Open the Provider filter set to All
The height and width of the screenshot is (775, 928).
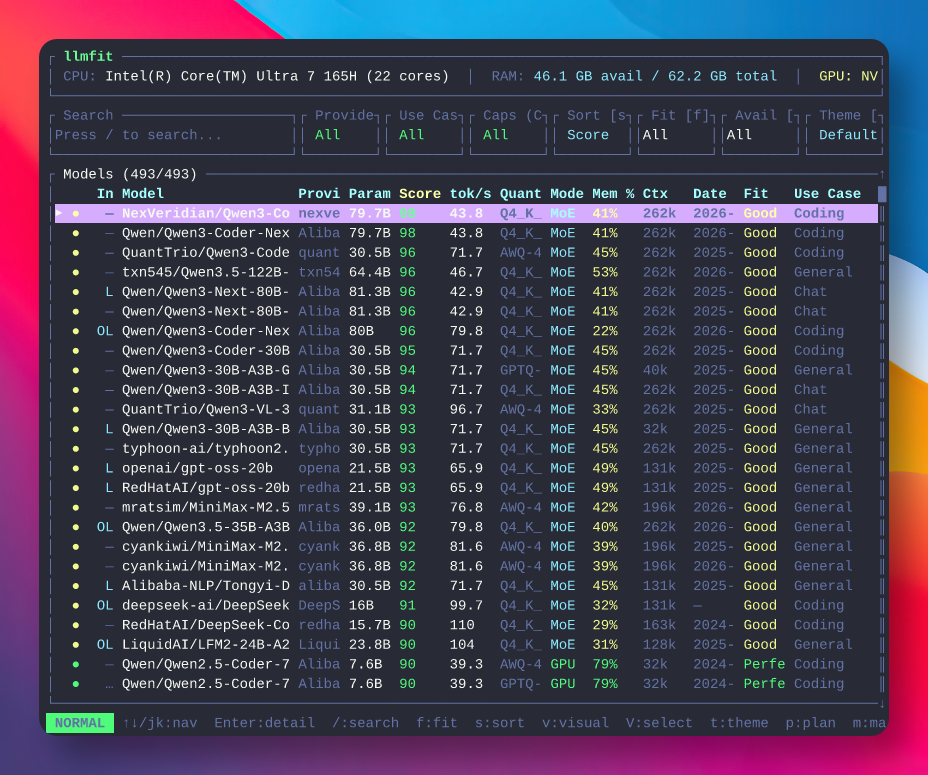click(340, 134)
